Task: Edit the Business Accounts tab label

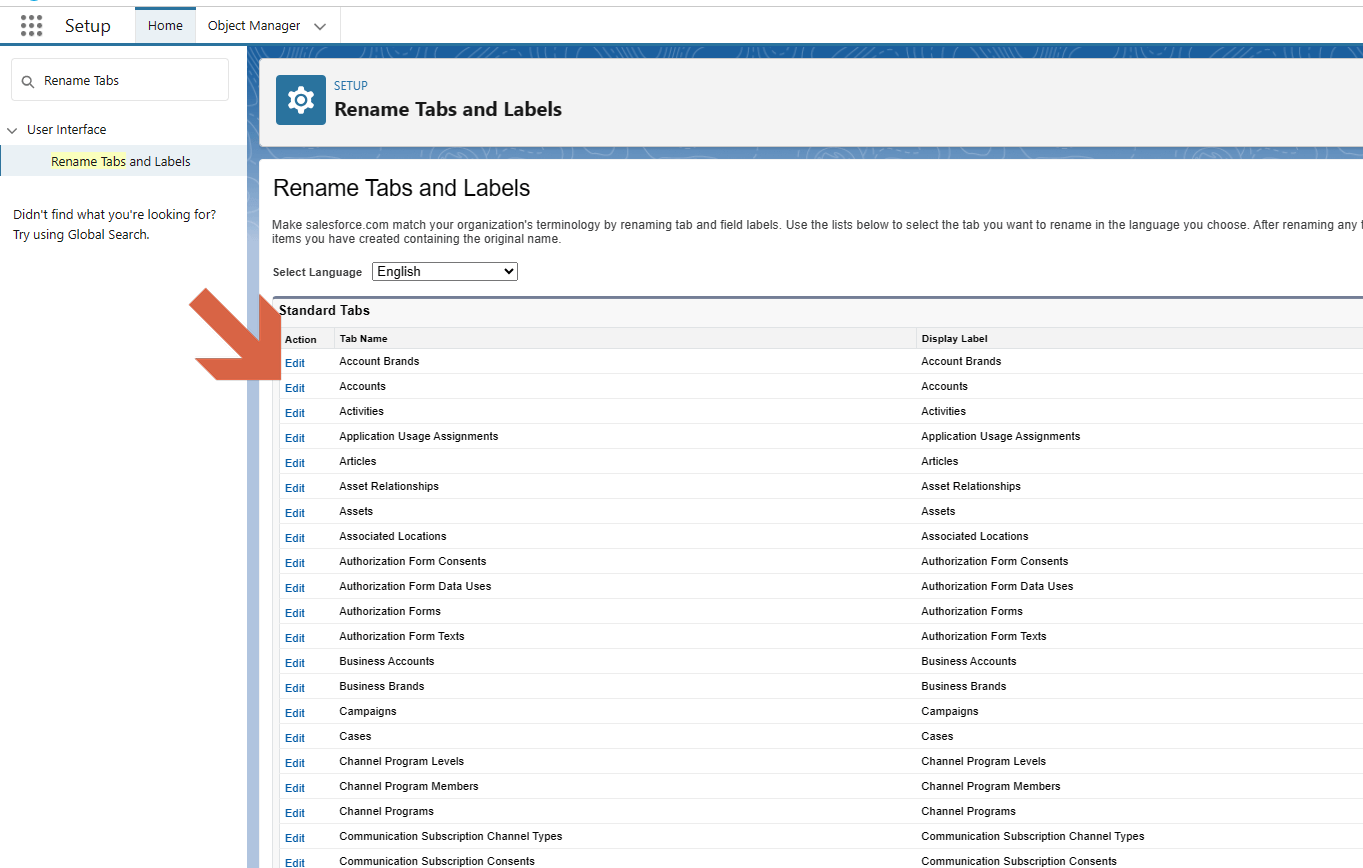Action: click(294, 662)
